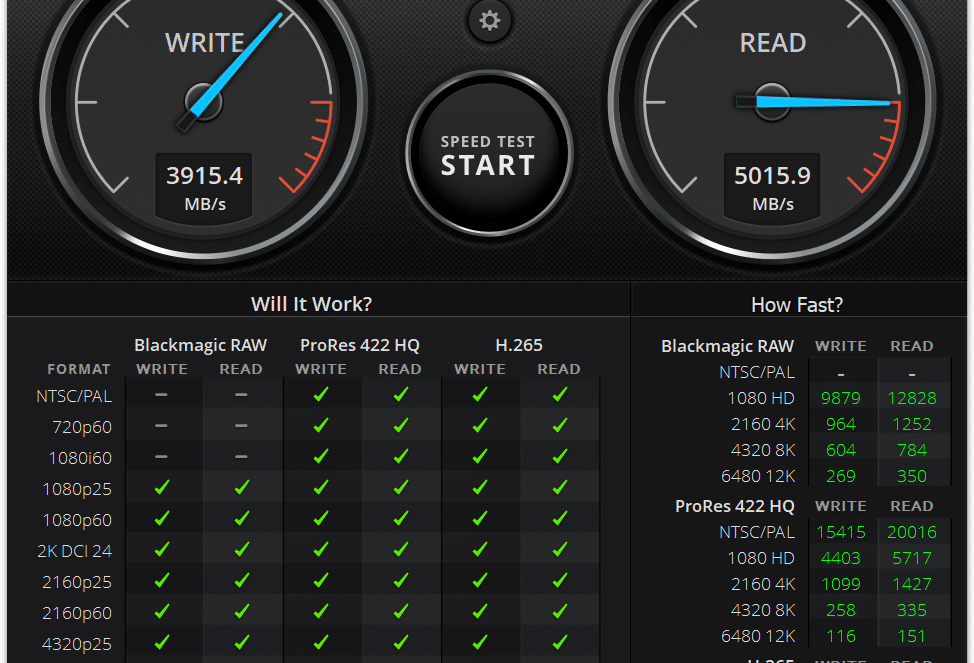Click the "Will It Work?" heading
Image resolution: width=974 pixels, height=663 pixels.
[x=311, y=304]
